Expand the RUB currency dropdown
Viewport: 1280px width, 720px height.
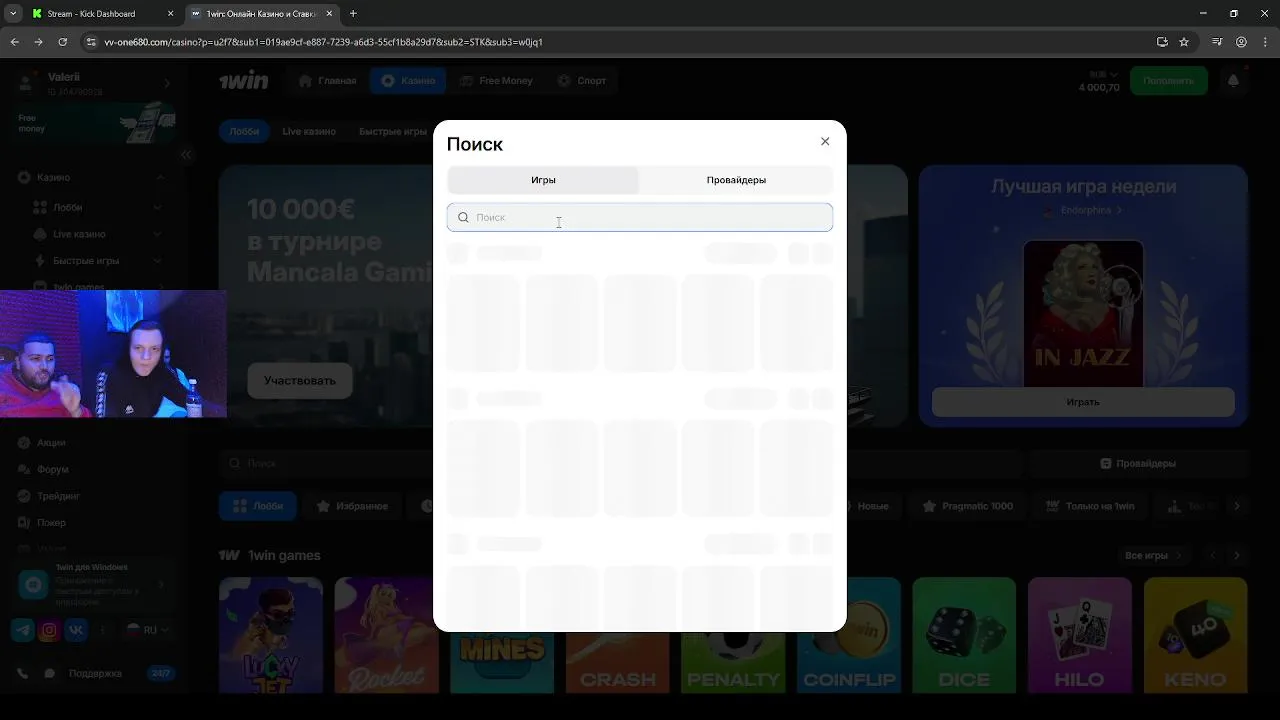1104,74
